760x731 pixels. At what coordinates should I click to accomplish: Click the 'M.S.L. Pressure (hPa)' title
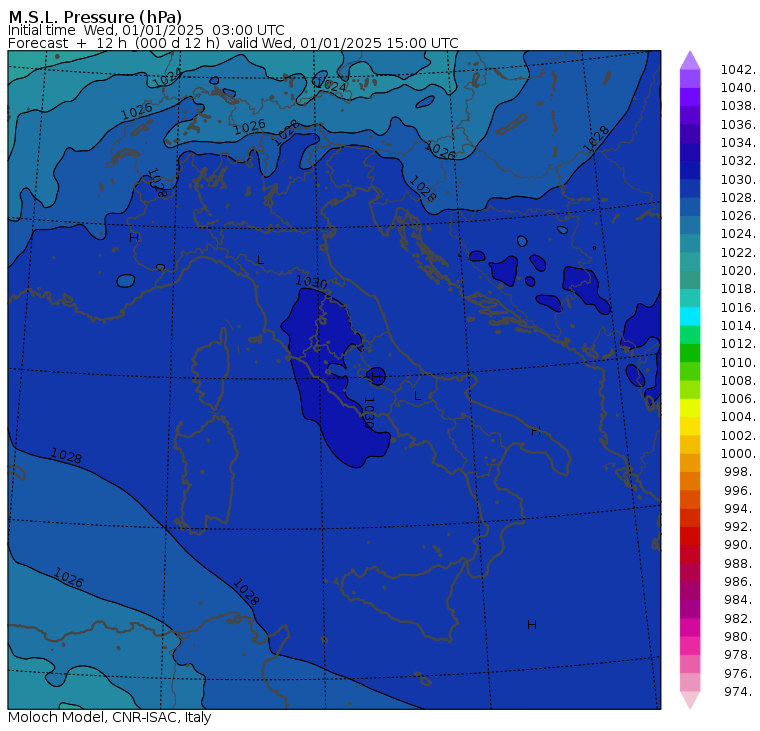[95, 16]
